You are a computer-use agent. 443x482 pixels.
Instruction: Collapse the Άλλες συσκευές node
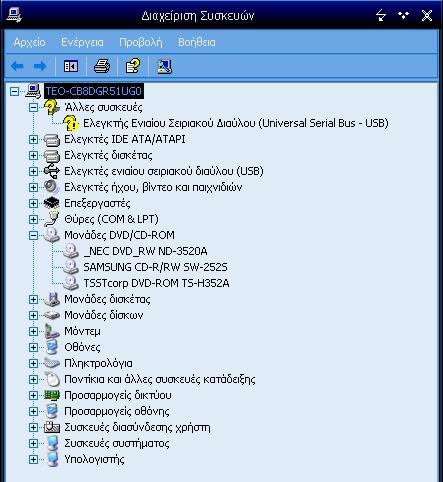pyautogui.click(x=33, y=107)
